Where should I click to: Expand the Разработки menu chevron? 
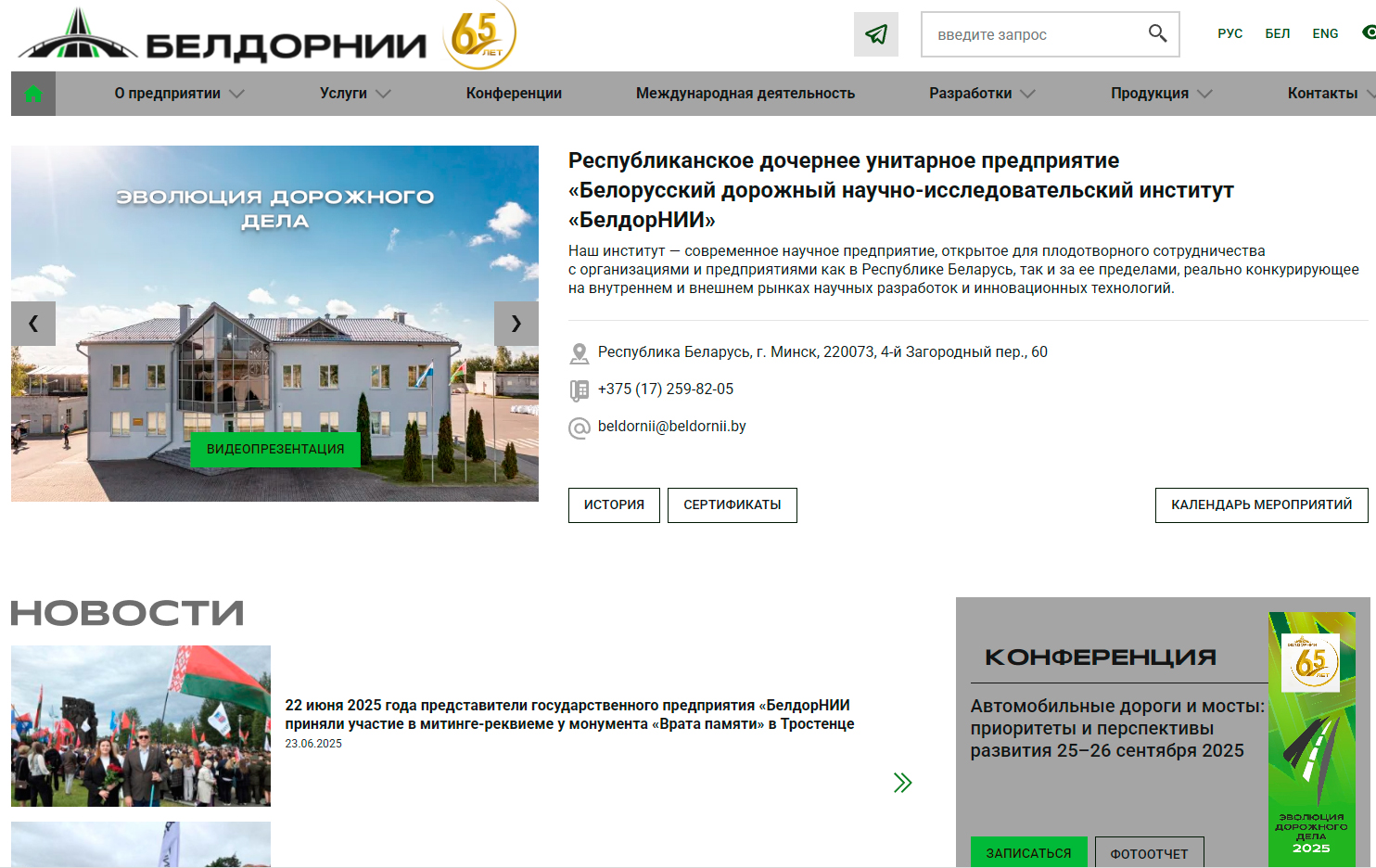(x=1027, y=94)
